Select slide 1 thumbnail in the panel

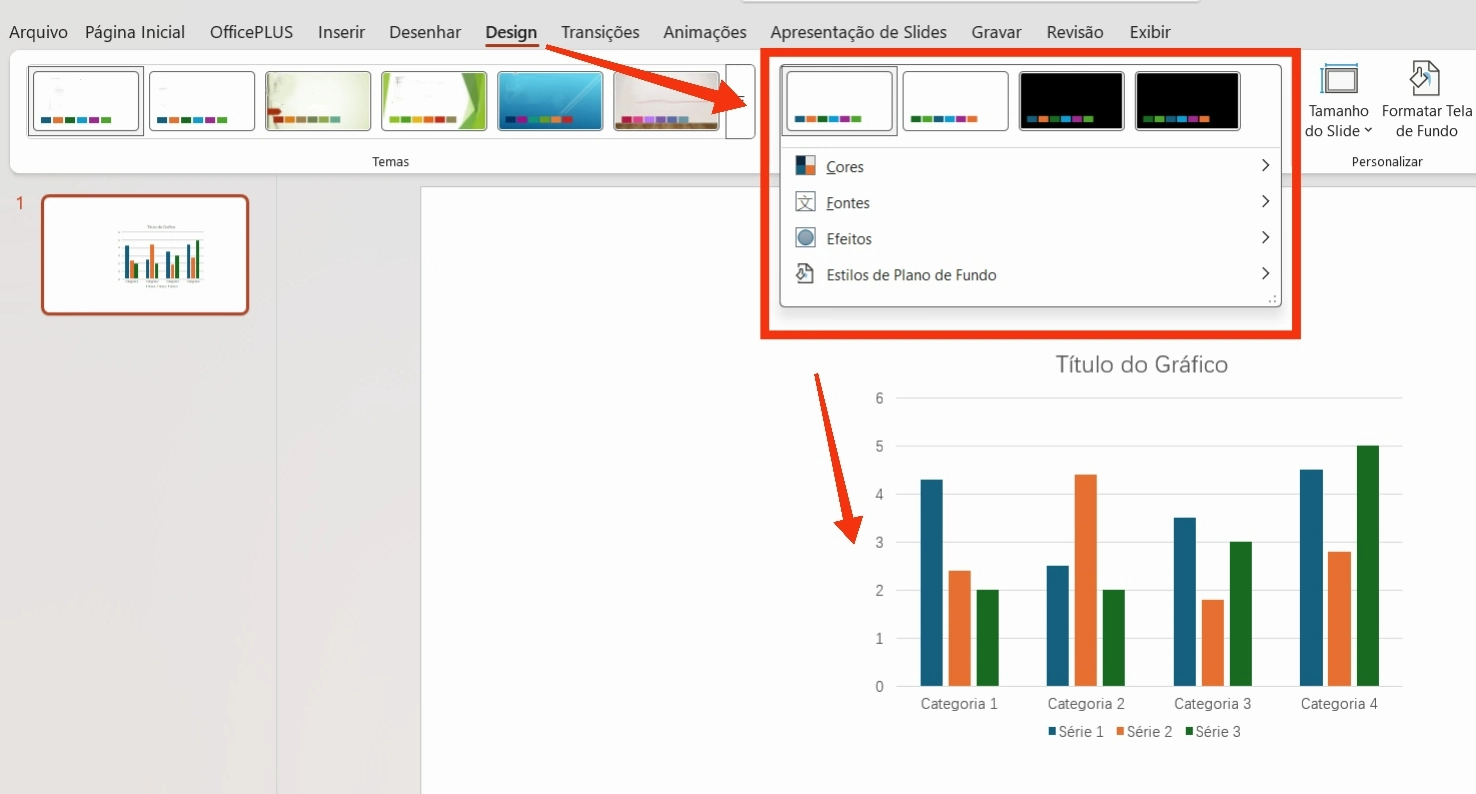[145, 255]
